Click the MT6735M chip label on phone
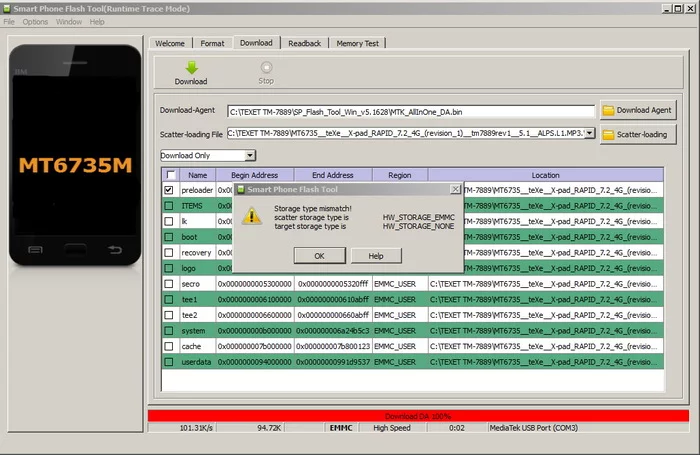The width and height of the screenshot is (700, 455). click(75, 165)
